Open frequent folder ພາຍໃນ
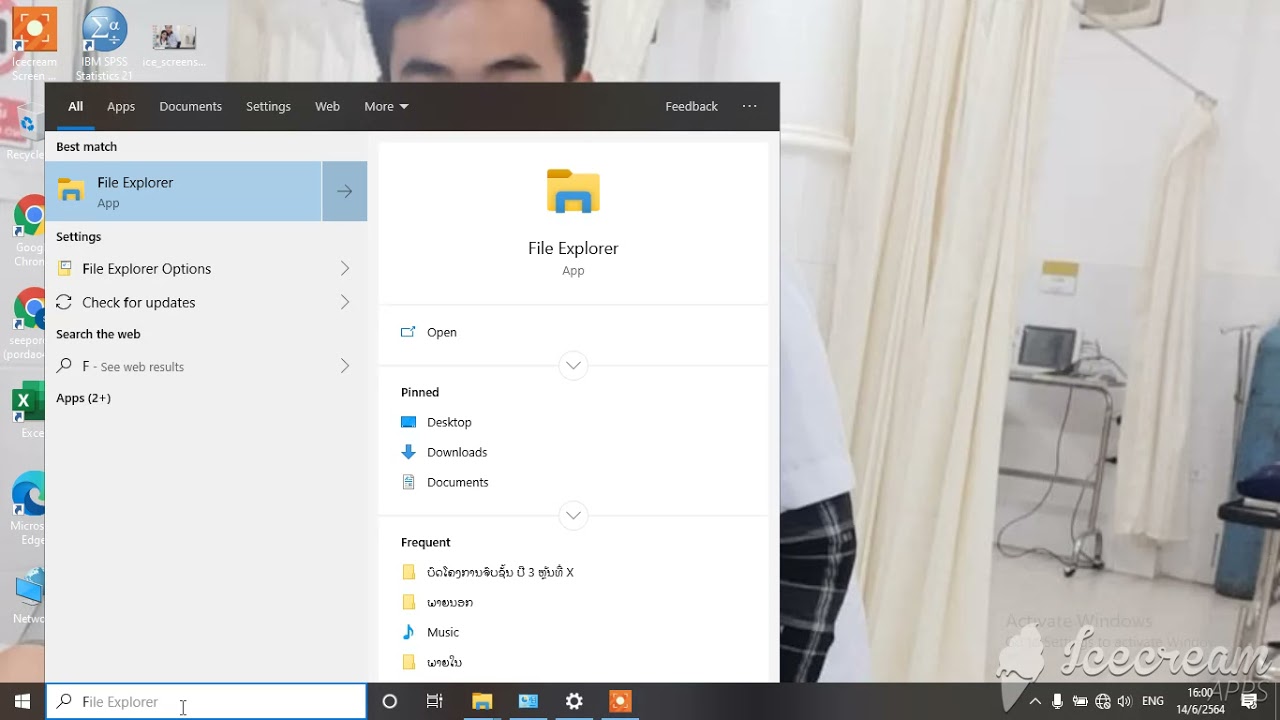The width and height of the screenshot is (1280, 720). pos(444,662)
